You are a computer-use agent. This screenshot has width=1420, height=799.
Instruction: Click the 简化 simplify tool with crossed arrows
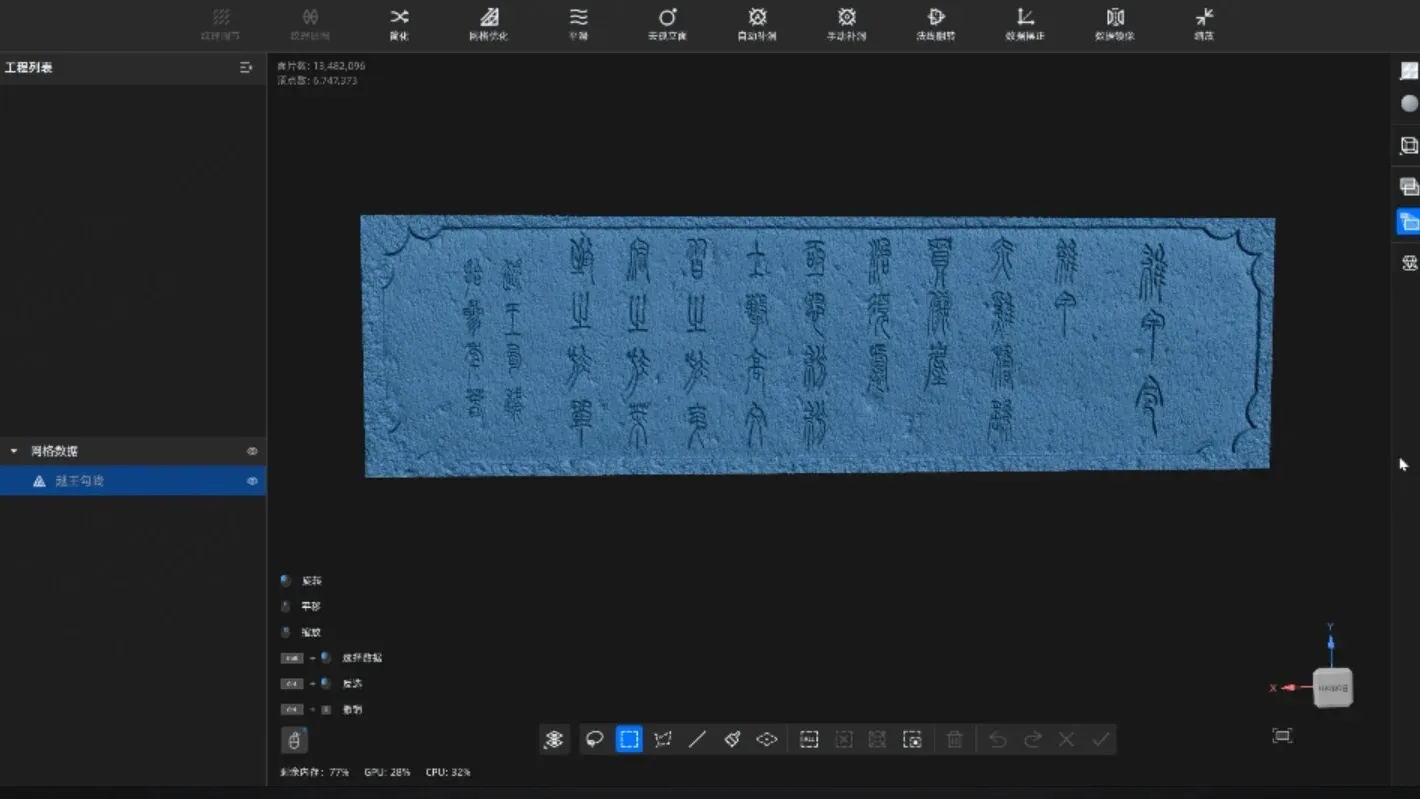pyautogui.click(x=399, y=24)
